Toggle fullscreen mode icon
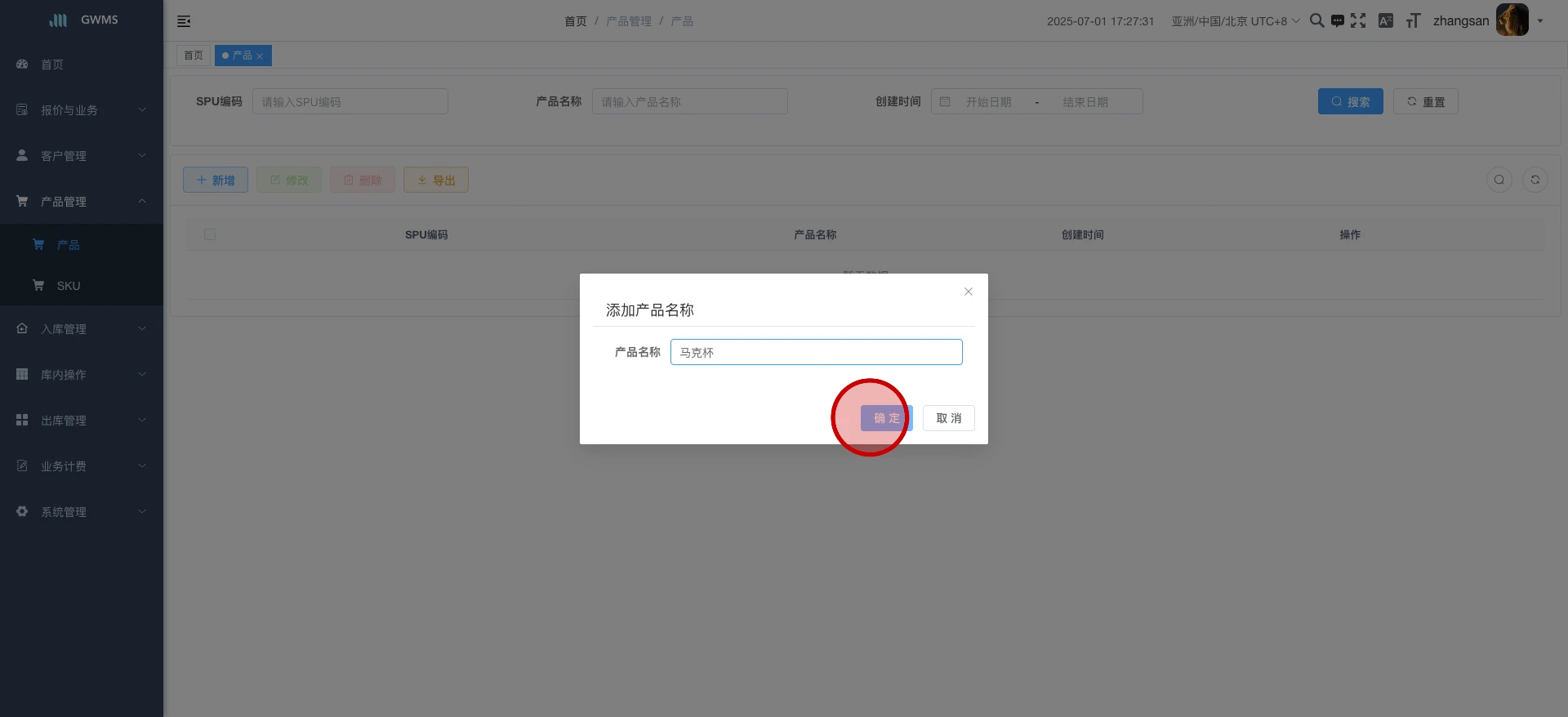Image resolution: width=1568 pixels, height=717 pixels. (1358, 21)
